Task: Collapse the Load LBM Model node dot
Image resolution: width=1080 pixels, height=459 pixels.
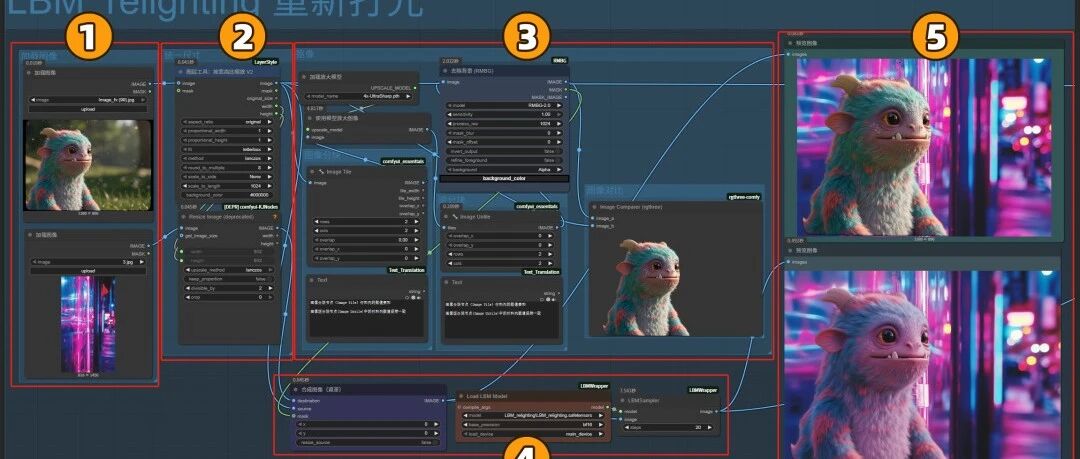Action: [463, 397]
